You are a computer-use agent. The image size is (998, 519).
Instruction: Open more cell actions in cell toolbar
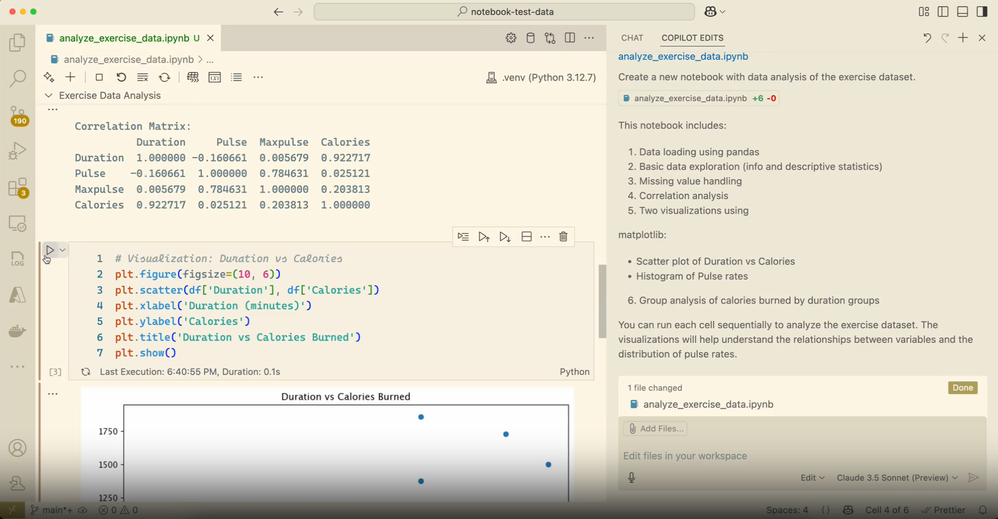click(x=545, y=237)
